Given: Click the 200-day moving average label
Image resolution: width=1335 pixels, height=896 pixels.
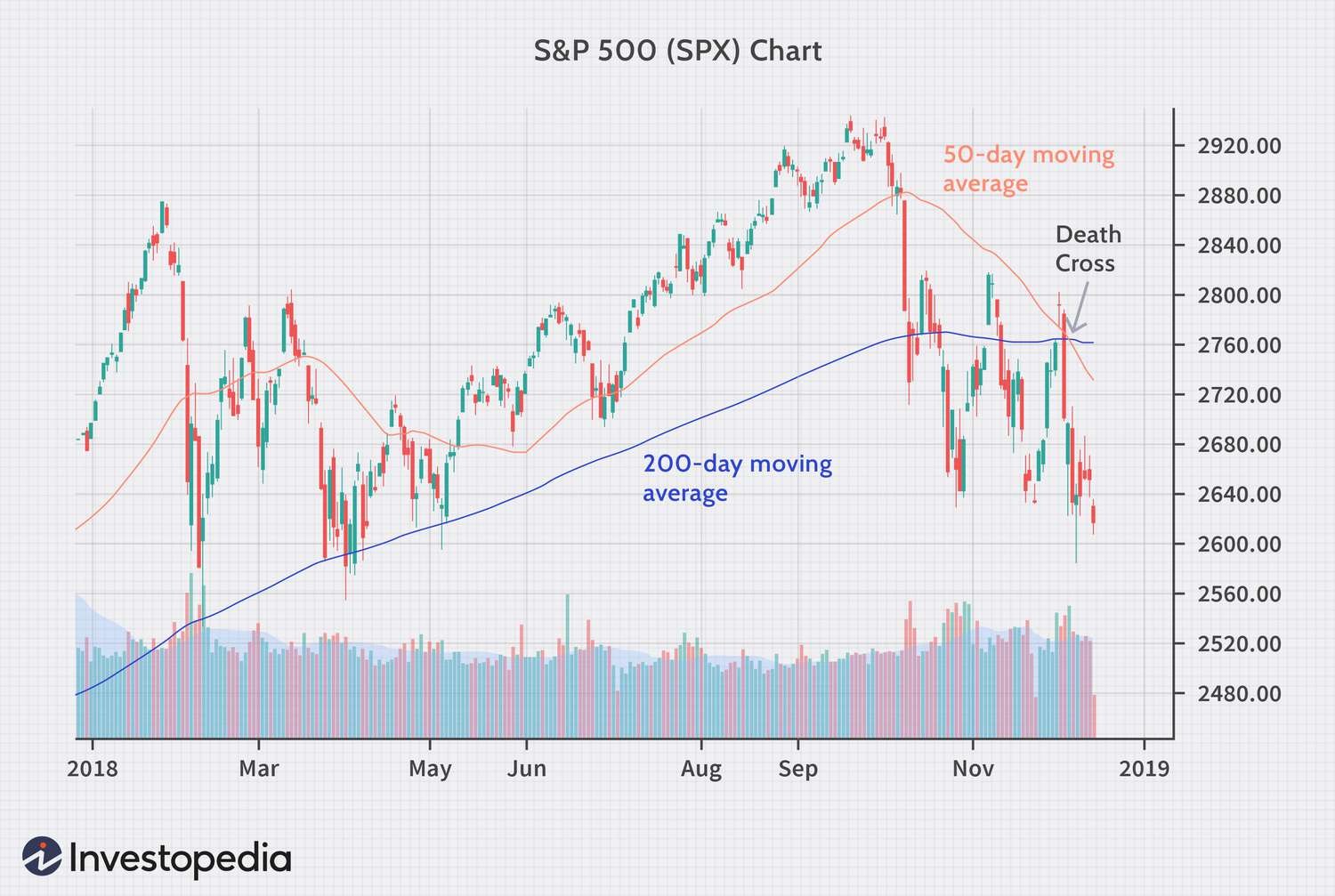Looking at the screenshot, I should [x=737, y=478].
